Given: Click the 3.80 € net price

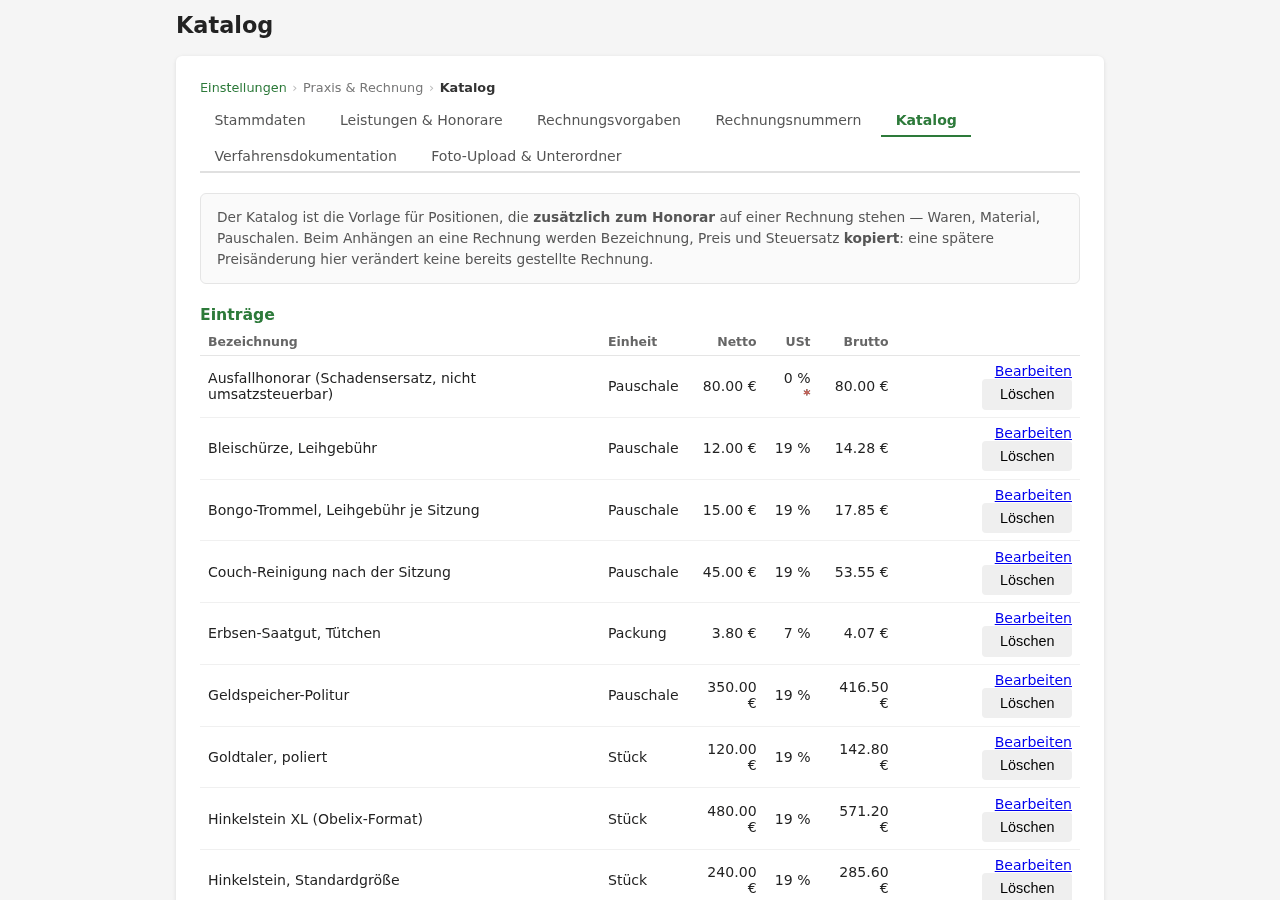Looking at the screenshot, I should coord(734,633).
